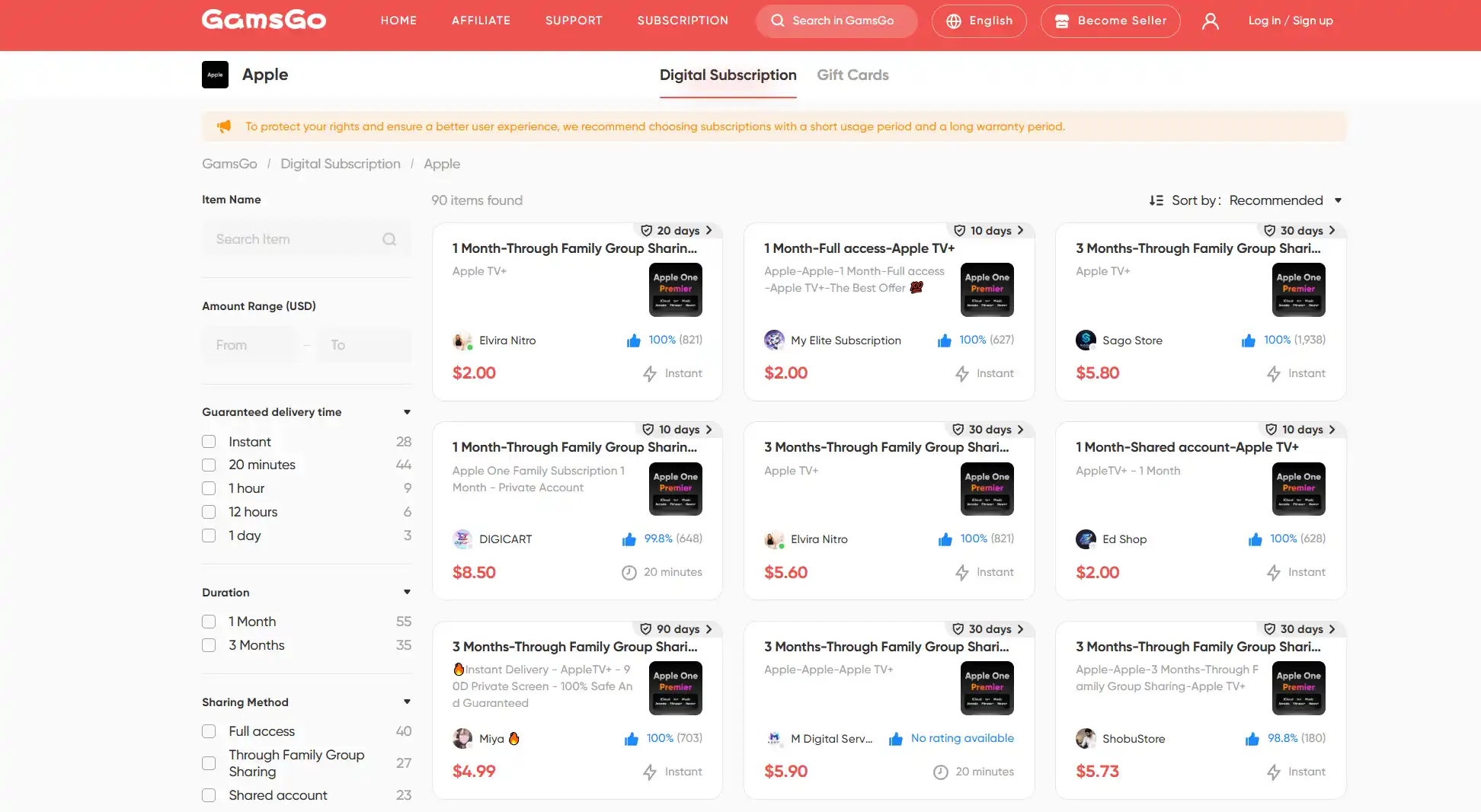Check the 1 day delivery filter
This screenshot has width=1481, height=812.
click(209, 535)
